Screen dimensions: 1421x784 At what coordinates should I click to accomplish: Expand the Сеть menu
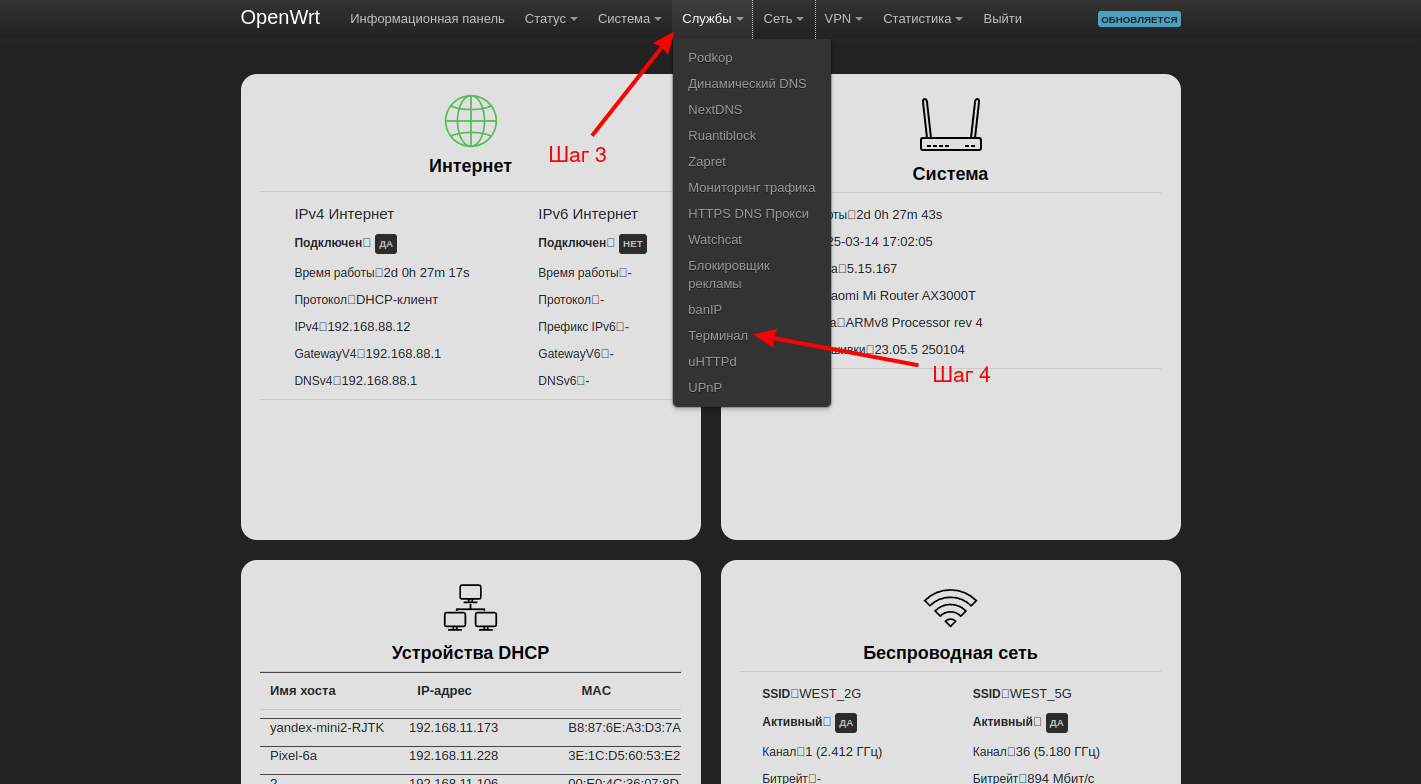(x=784, y=18)
